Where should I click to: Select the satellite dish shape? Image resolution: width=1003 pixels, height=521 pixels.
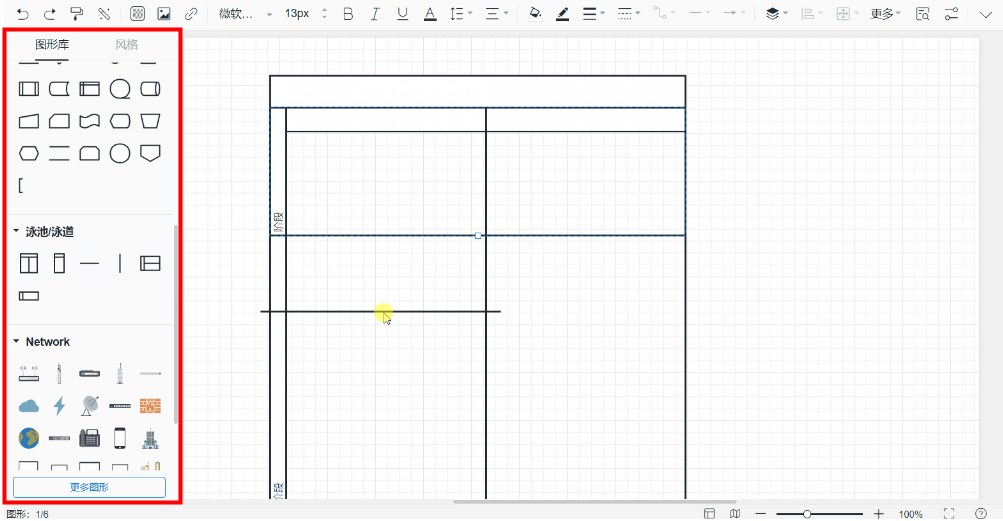pos(90,406)
